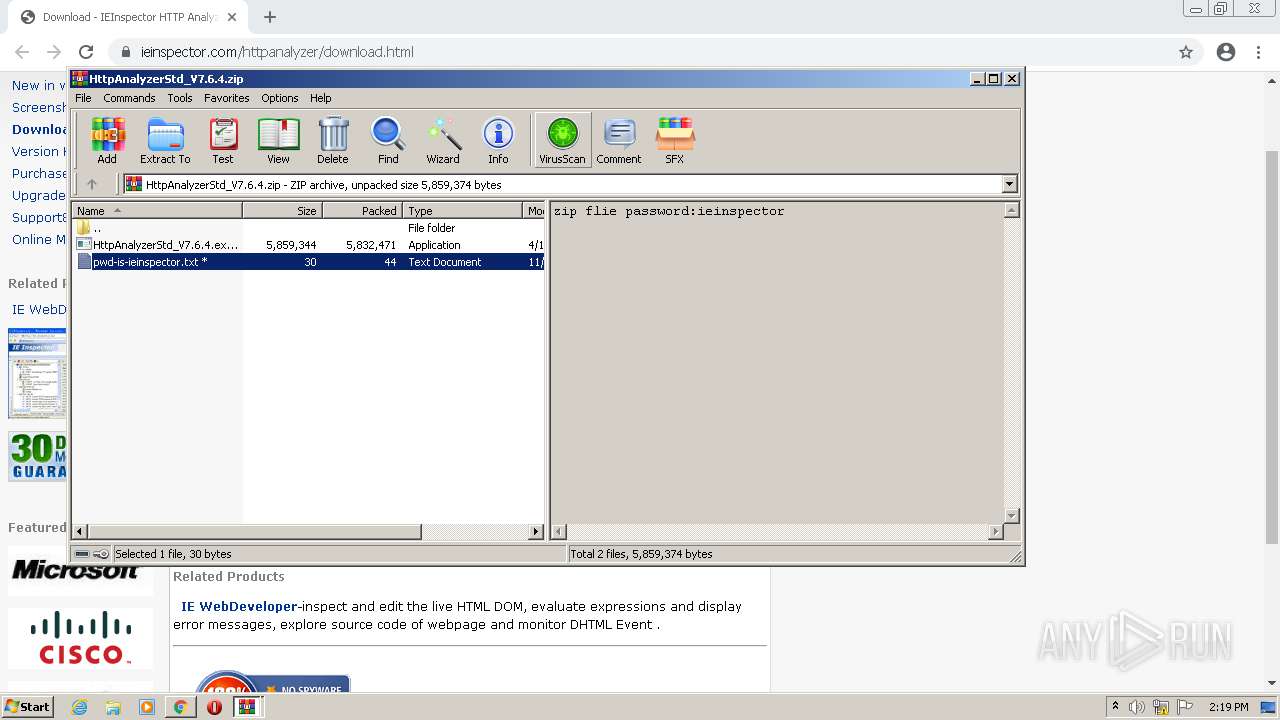Screen dimensions: 1280x720
Task: Open file explorer from taskbar
Action: (x=113, y=707)
